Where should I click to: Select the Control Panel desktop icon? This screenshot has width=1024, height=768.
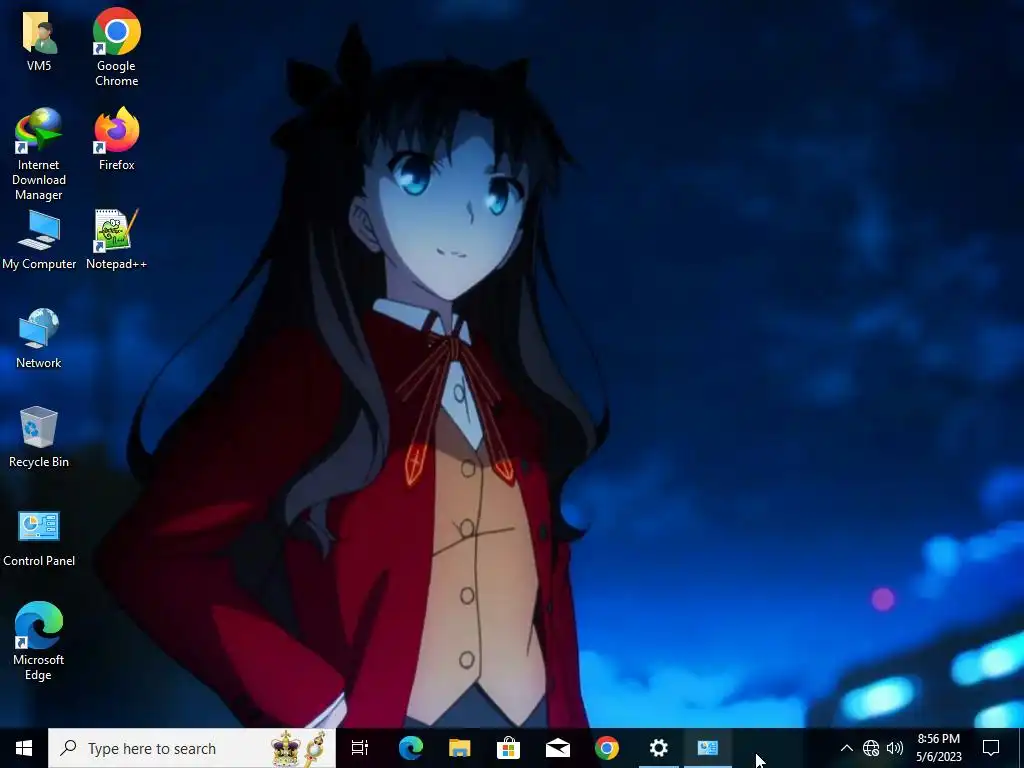(x=39, y=538)
